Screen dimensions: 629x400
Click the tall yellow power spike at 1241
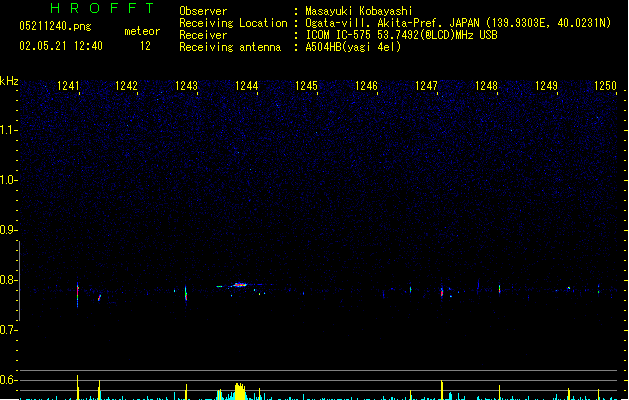coord(78,387)
